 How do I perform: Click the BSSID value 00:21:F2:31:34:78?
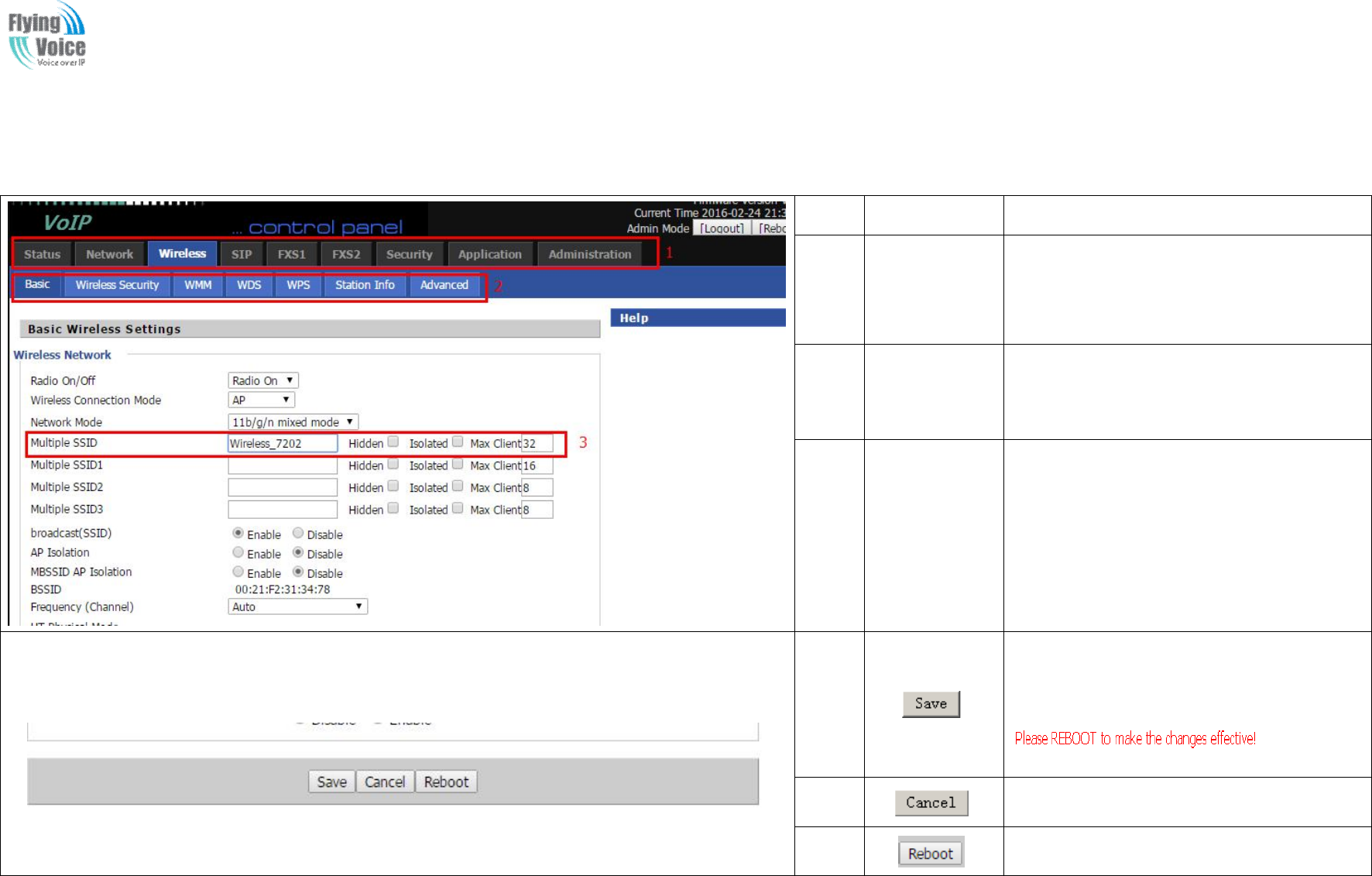pos(283,589)
